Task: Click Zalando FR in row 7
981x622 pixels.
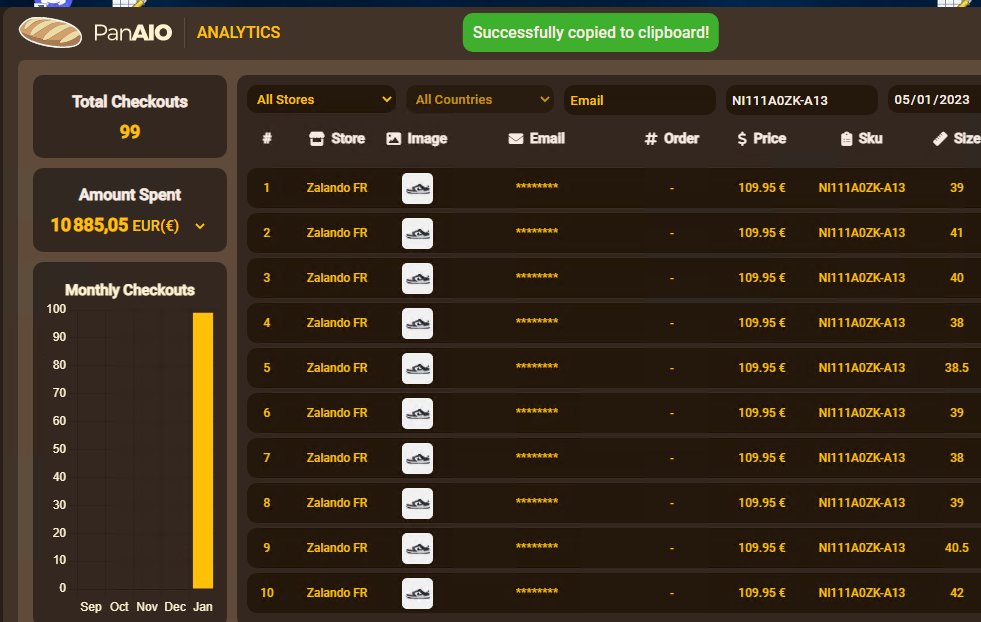Action: pyautogui.click(x=337, y=458)
